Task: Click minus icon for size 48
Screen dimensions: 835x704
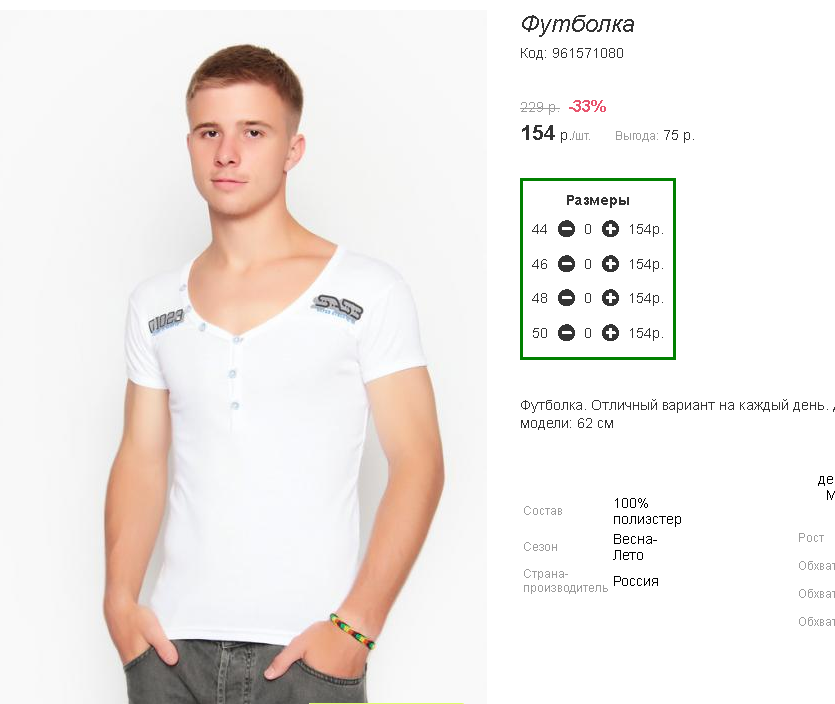Action: tap(566, 298)
